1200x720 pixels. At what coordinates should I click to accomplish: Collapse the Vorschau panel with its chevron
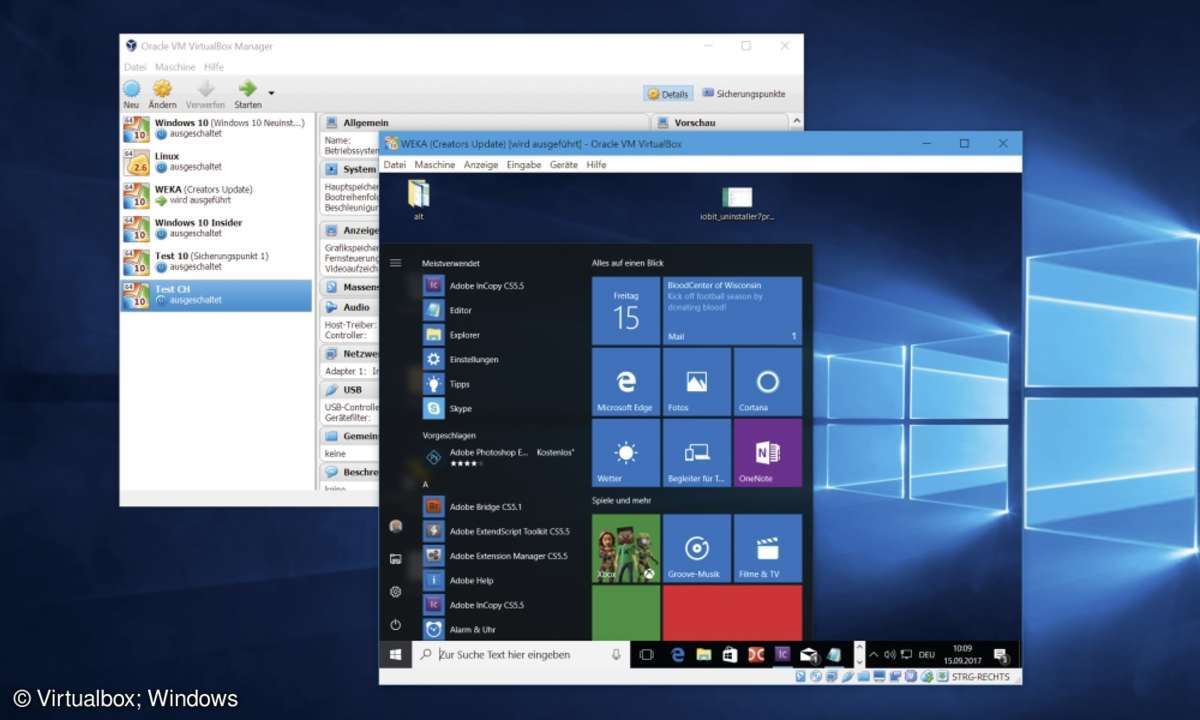(x=796, y=122)
